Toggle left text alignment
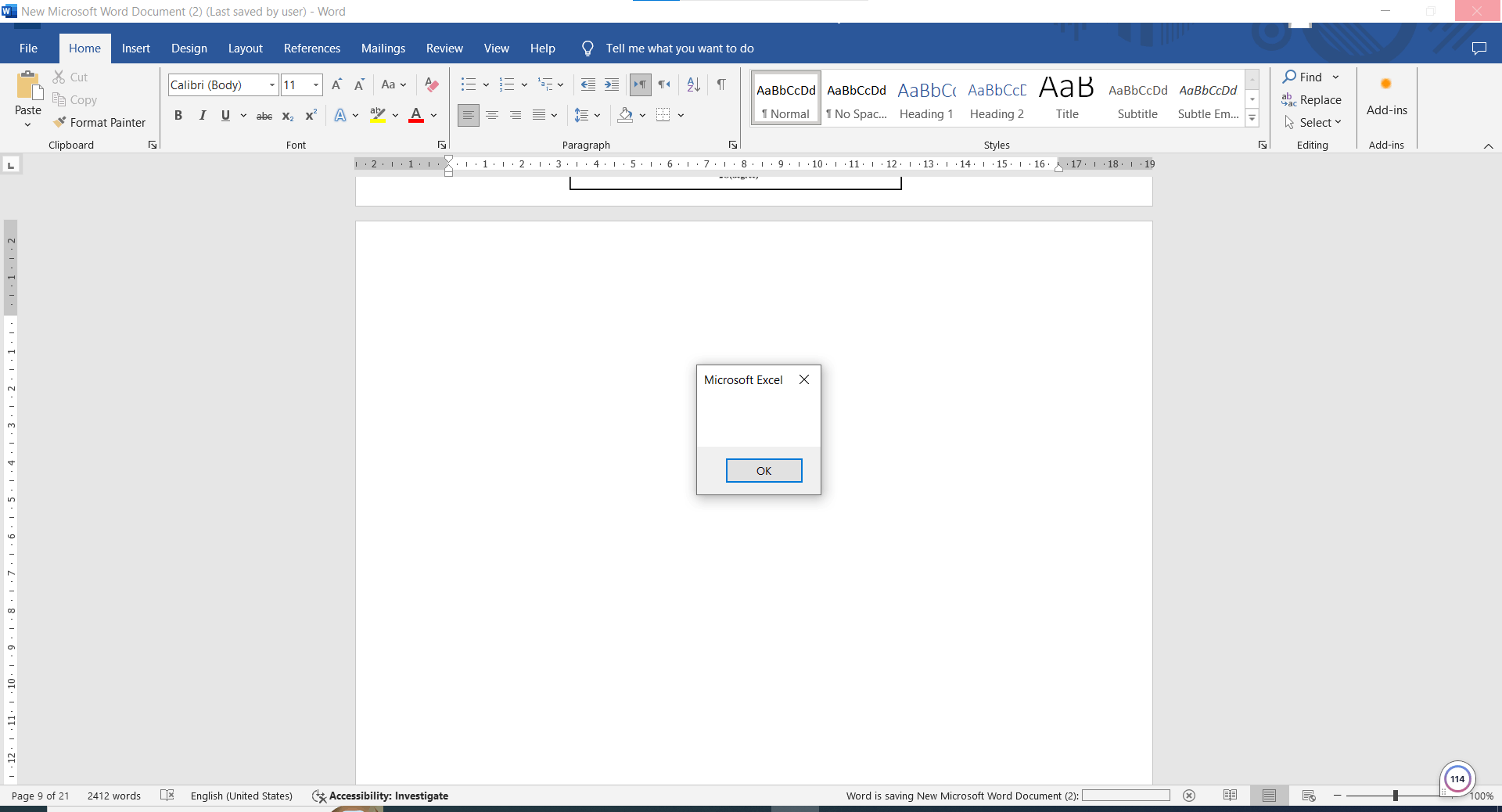This screenshot has height=812, width=1502. click(468, 116)
